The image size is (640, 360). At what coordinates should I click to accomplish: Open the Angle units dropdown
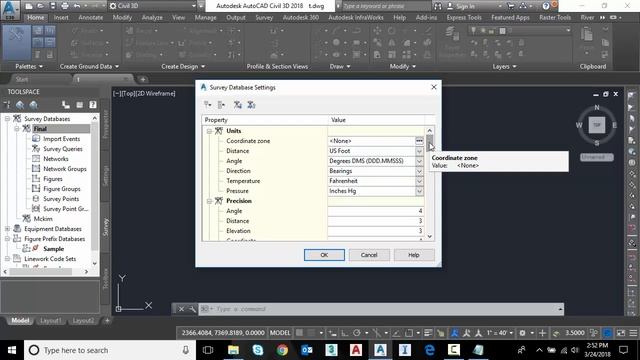click(419, 161)
